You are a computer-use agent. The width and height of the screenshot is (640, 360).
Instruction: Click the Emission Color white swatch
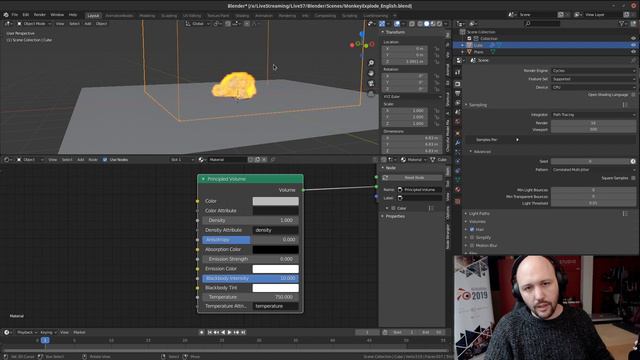click(x=276, y=269)
